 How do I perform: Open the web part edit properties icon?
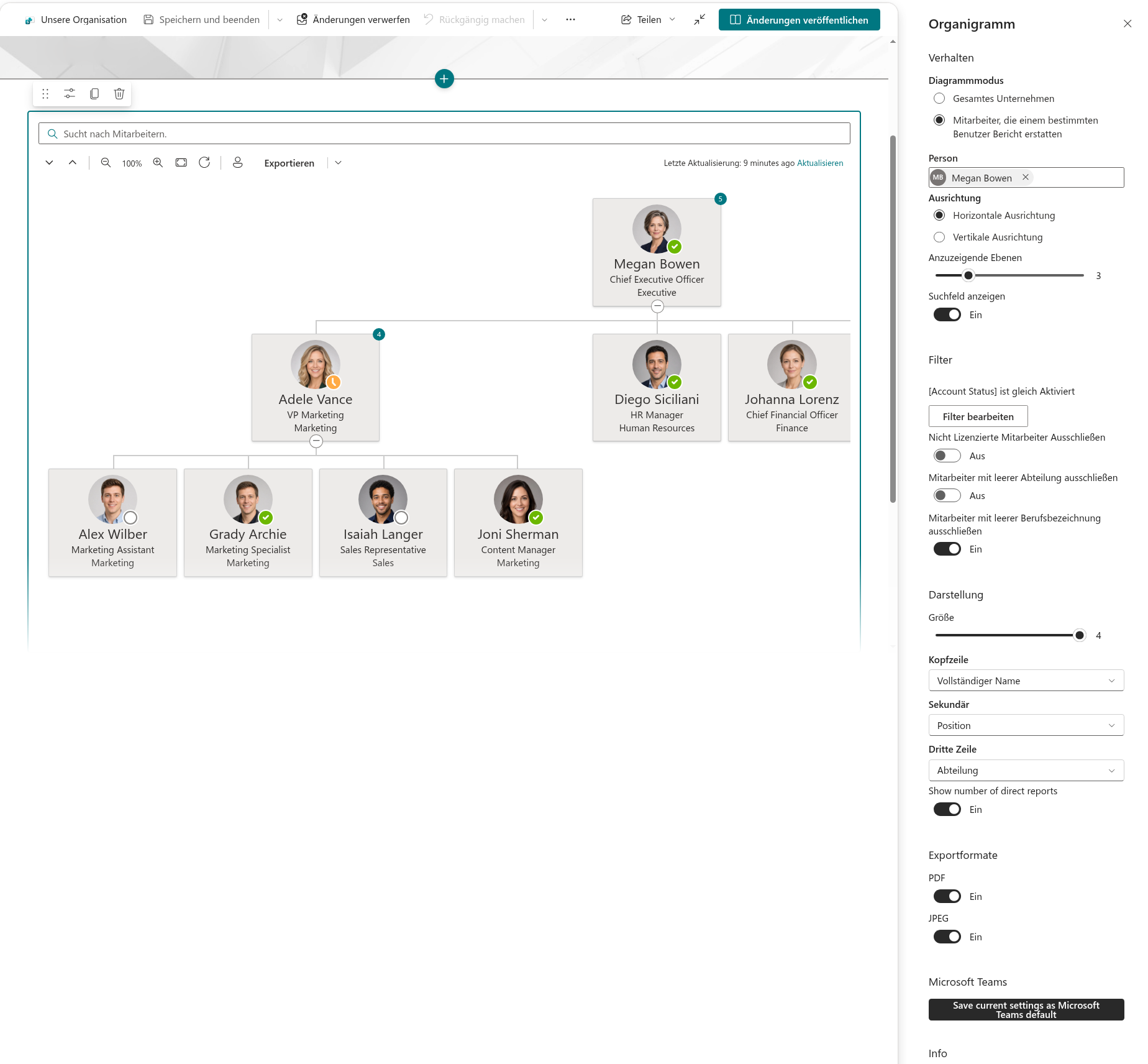70,94
